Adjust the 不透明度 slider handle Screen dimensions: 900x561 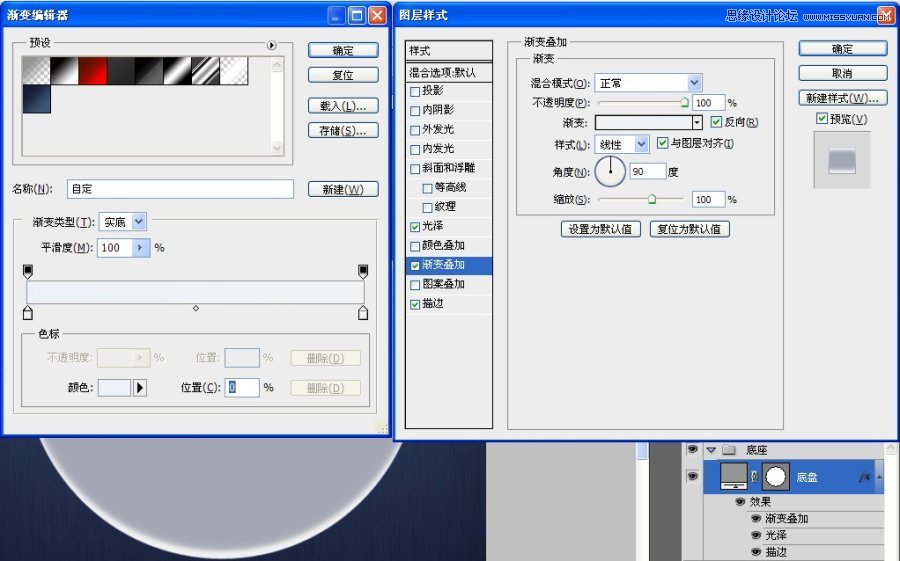[x=684, y=103]
